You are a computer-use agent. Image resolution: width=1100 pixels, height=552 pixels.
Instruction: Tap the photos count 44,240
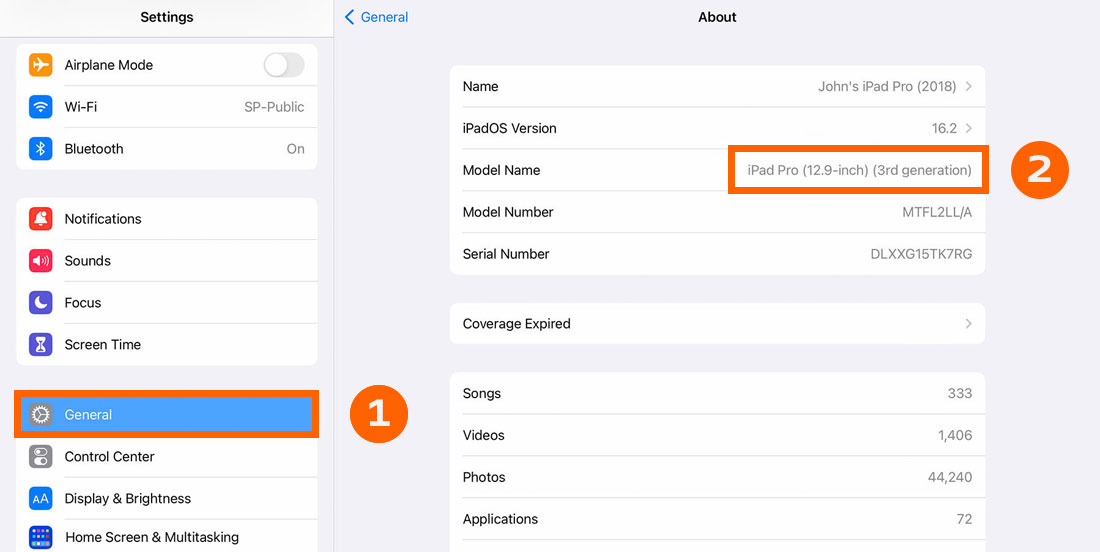950,477
